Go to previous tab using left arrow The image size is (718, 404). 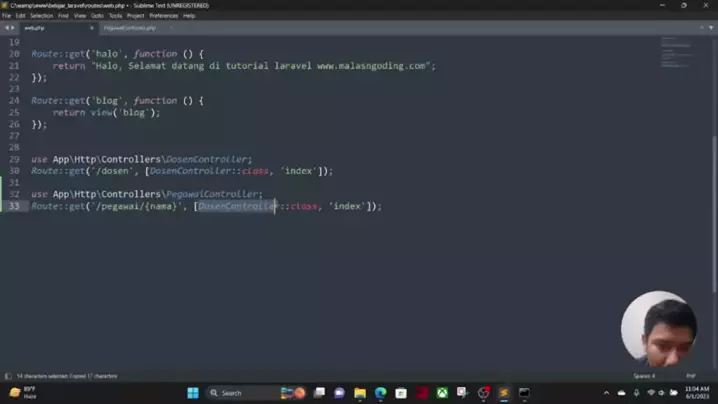(x=6, y=28)
